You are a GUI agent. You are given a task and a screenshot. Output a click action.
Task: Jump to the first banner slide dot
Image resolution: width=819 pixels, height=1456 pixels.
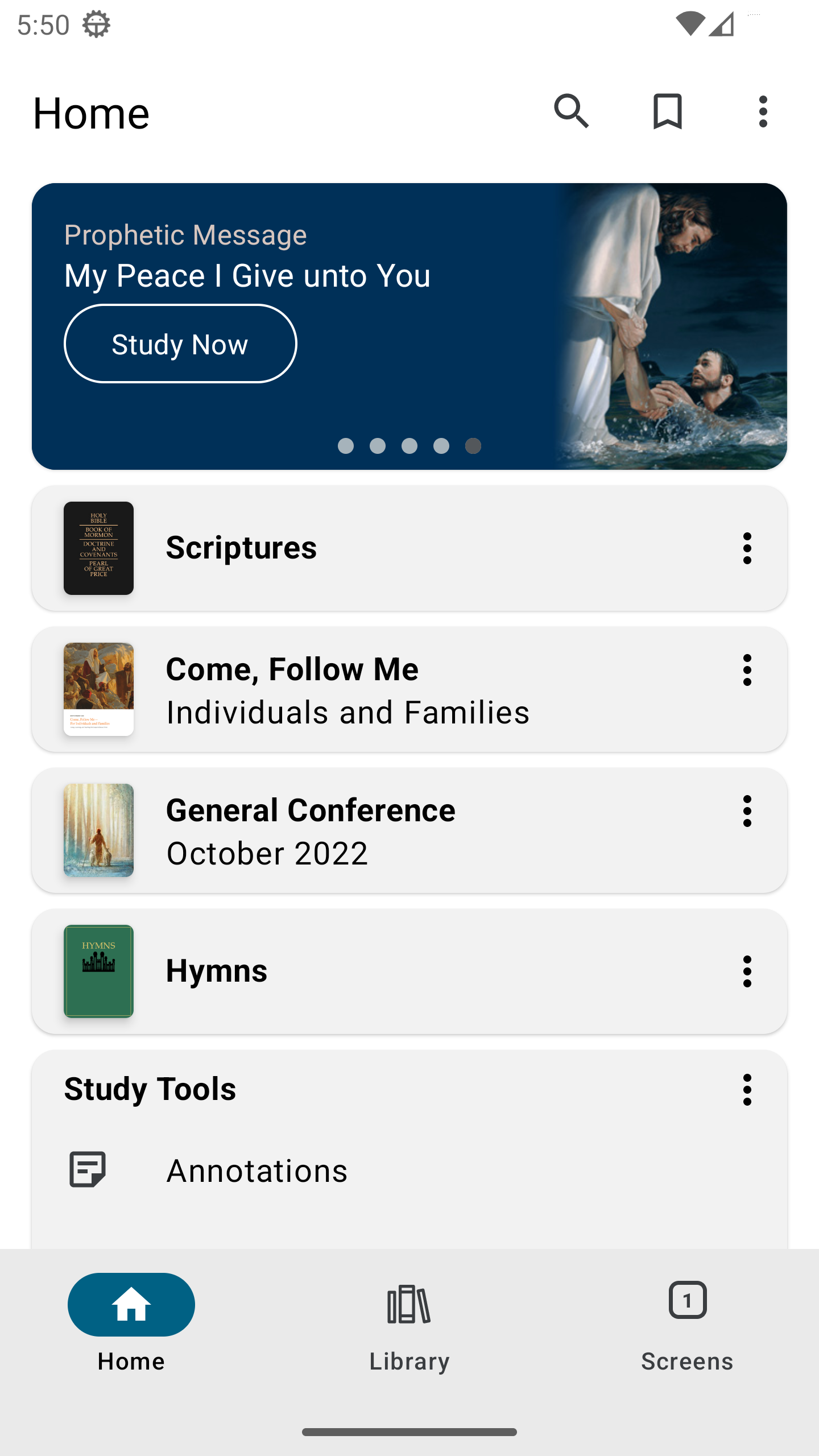pos(346,446)
